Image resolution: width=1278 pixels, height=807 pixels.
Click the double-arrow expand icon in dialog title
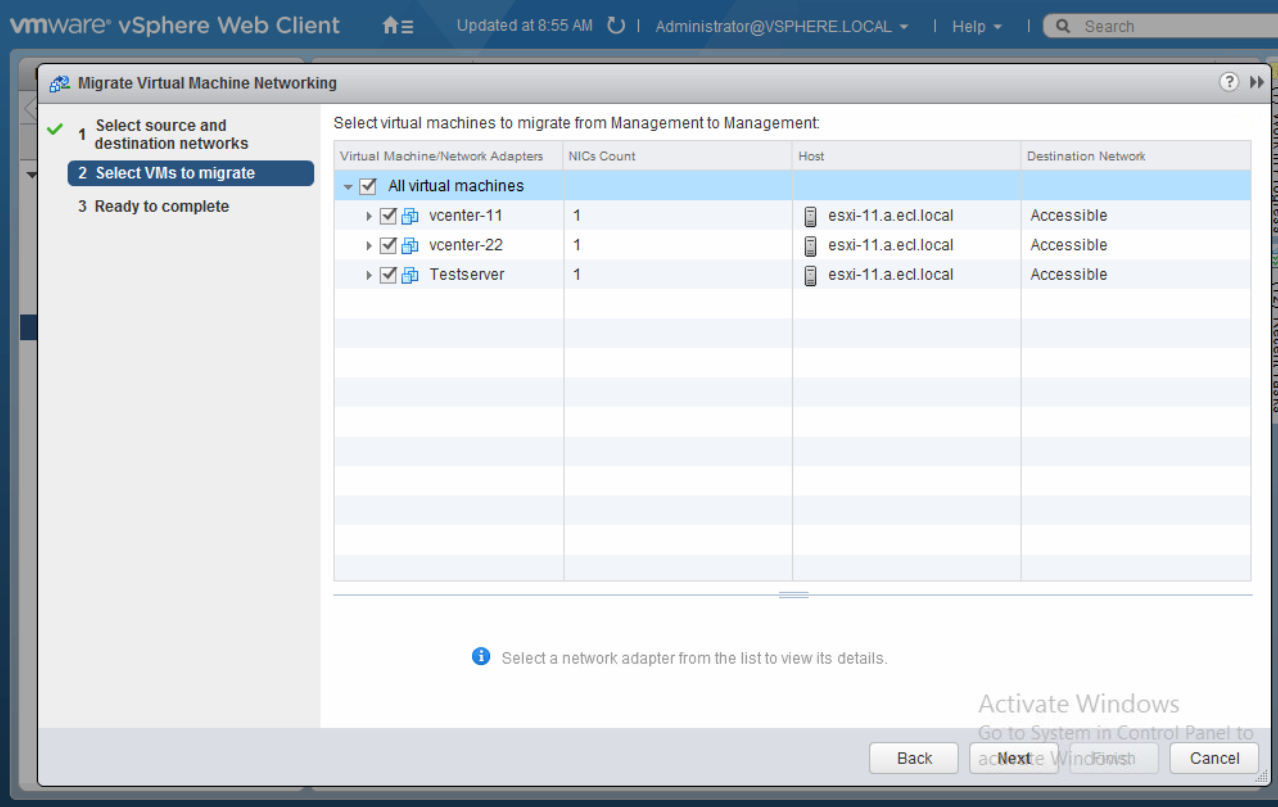click(1257, 82)
